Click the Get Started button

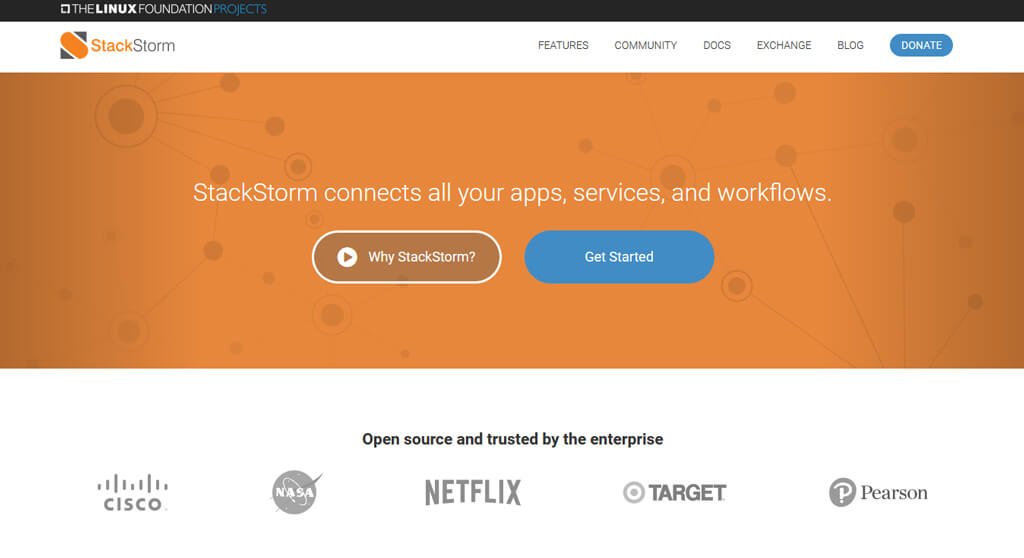[619, 257]
